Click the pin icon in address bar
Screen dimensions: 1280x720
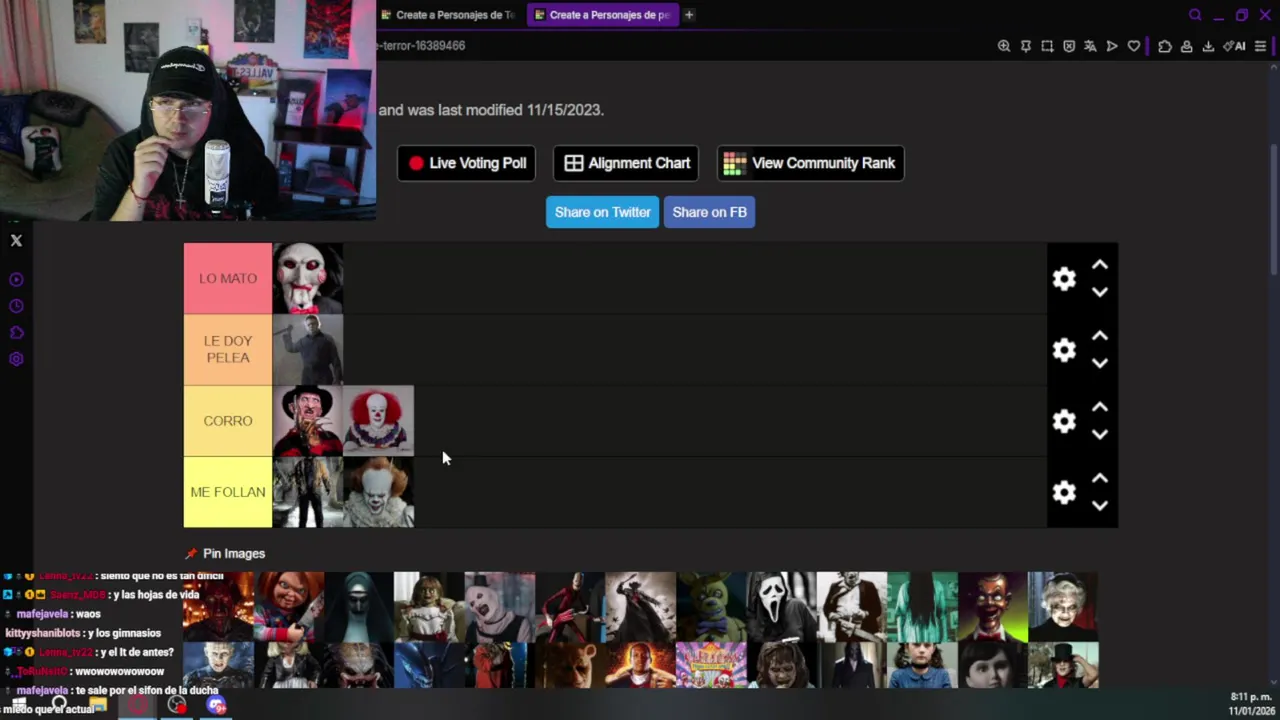click(1026, 46)
